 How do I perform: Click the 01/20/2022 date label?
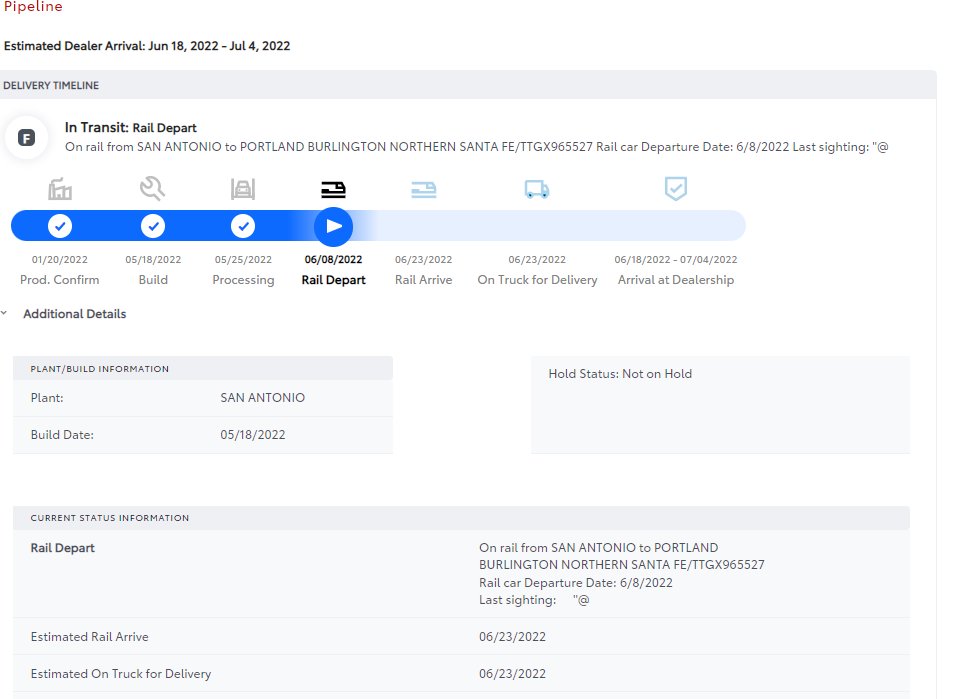coord(59,260)
